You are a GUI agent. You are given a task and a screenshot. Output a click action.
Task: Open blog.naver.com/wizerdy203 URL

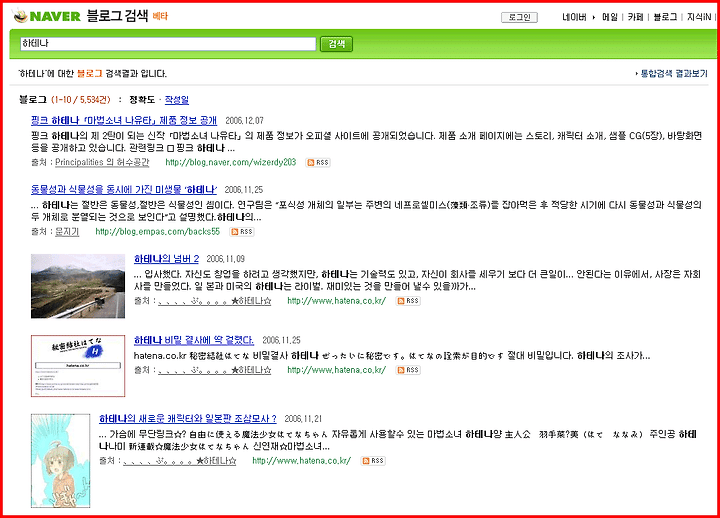(231, 162)
